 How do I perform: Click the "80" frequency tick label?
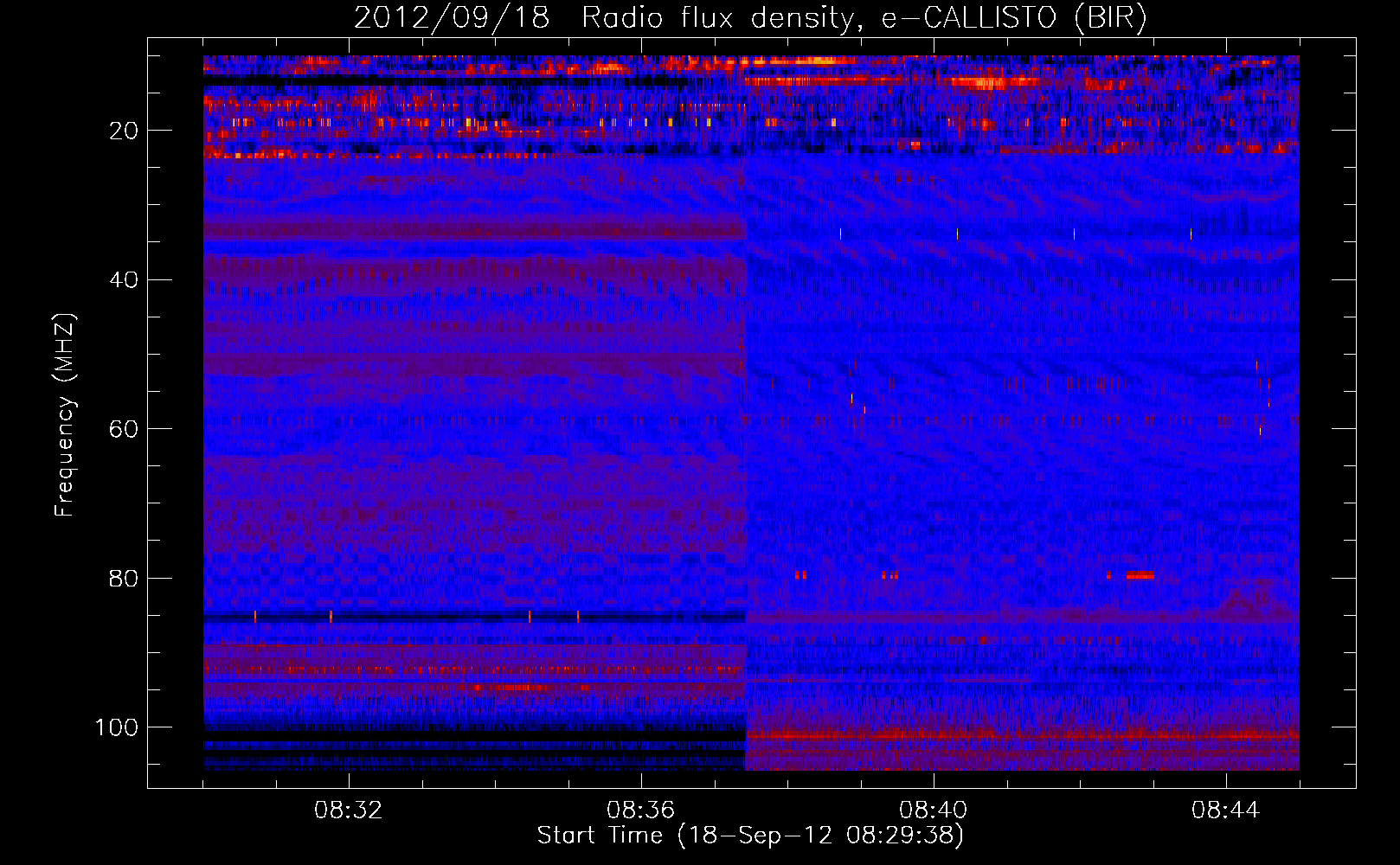tap(124, 578)
